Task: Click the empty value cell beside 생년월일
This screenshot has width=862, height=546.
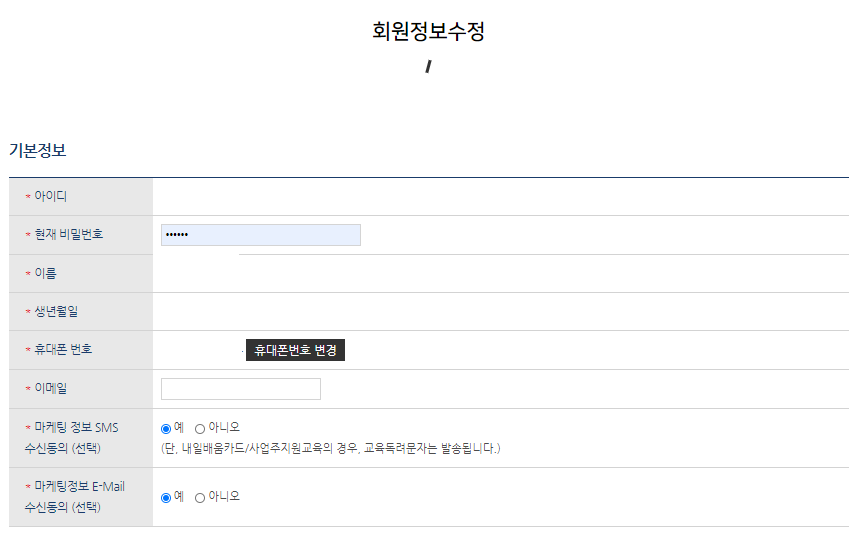Action: click(x=500, y=312)
